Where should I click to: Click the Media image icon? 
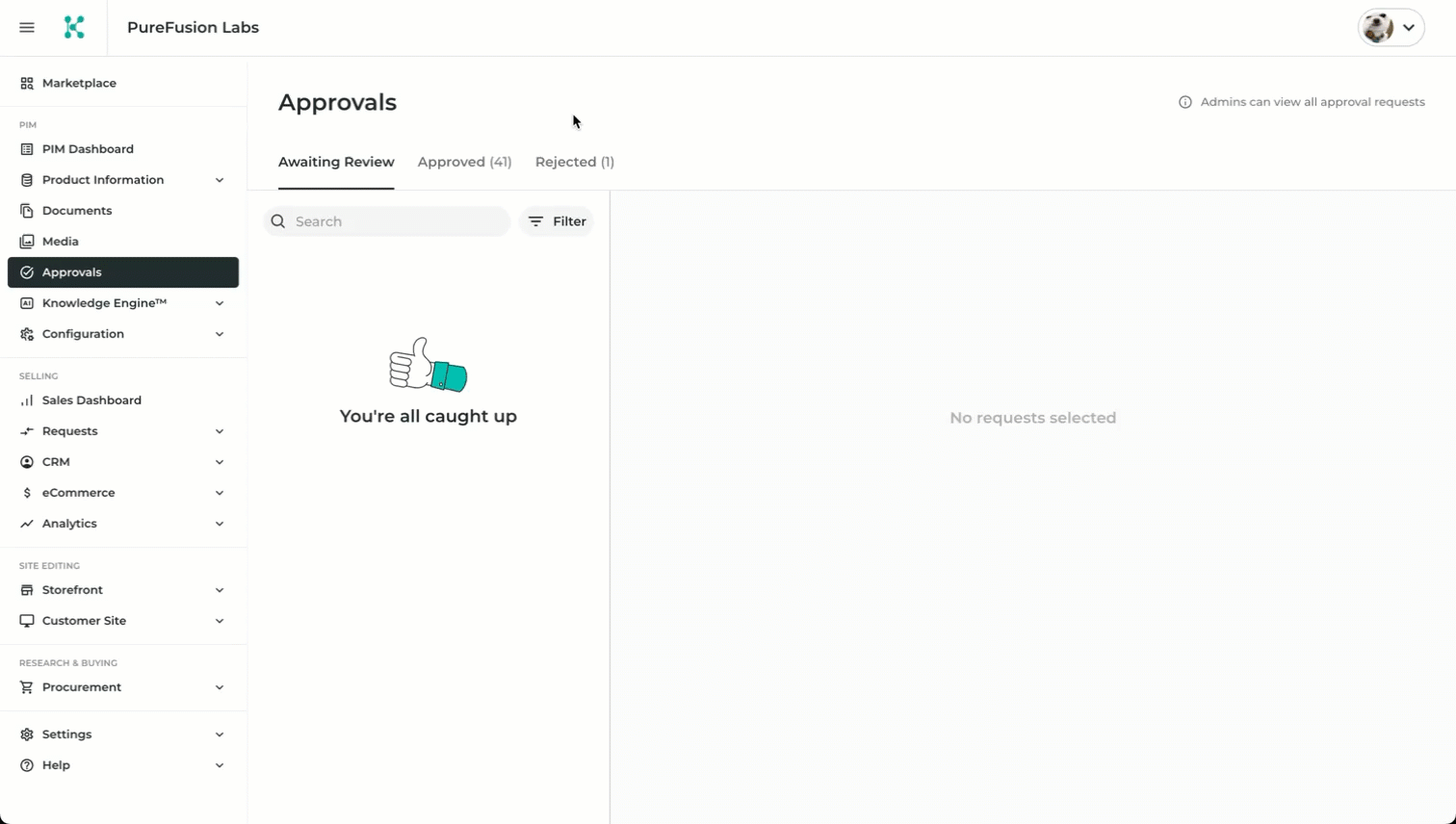click(x=27, y=242)
